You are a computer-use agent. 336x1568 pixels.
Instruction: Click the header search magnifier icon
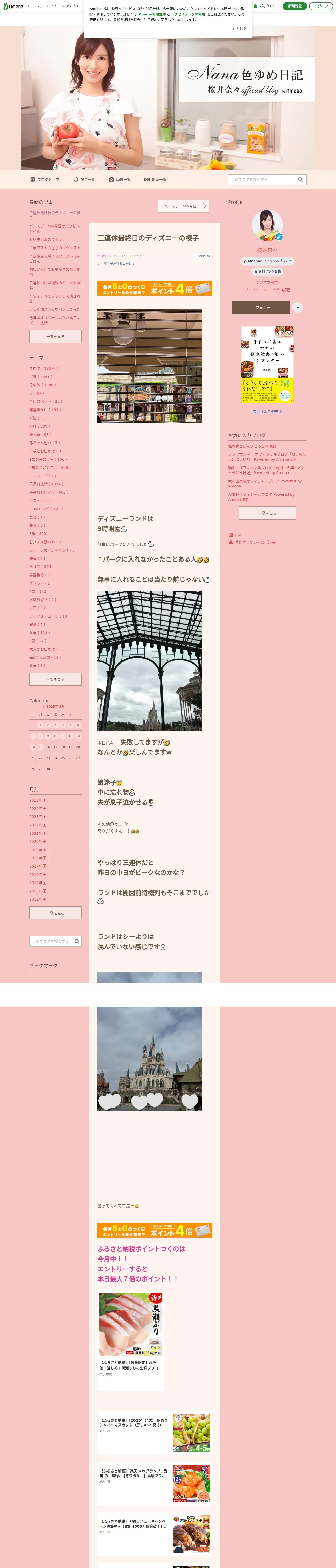[300, 180]
